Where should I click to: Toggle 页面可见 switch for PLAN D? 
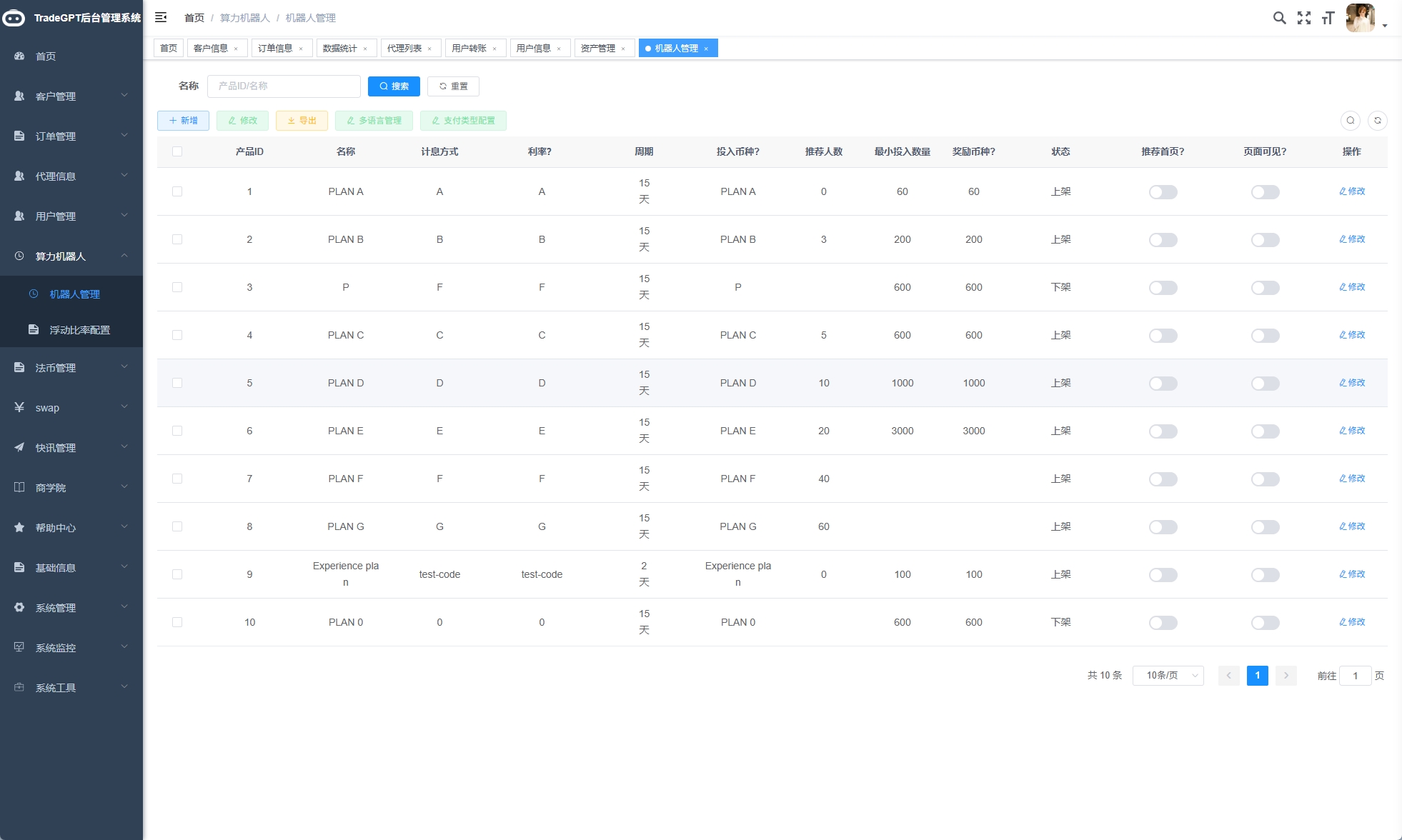point(1265,384)
